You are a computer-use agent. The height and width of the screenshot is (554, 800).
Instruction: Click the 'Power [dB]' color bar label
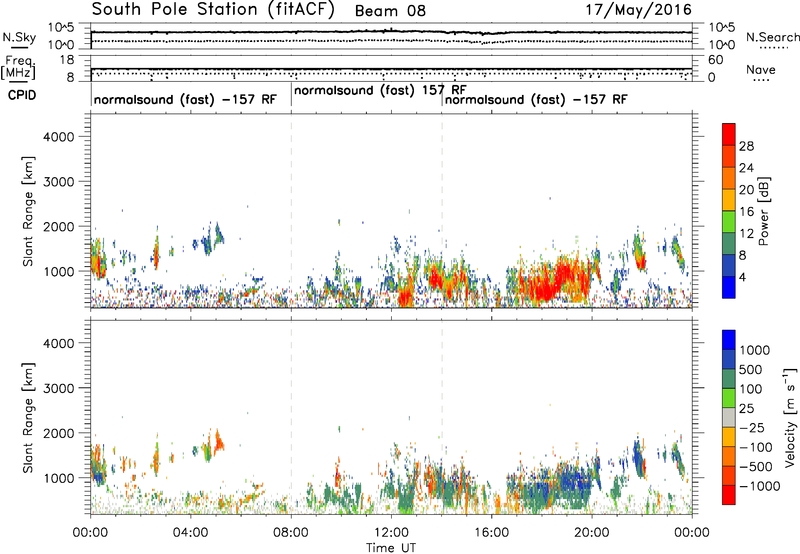pyautogui.click(x=763, y=211)
